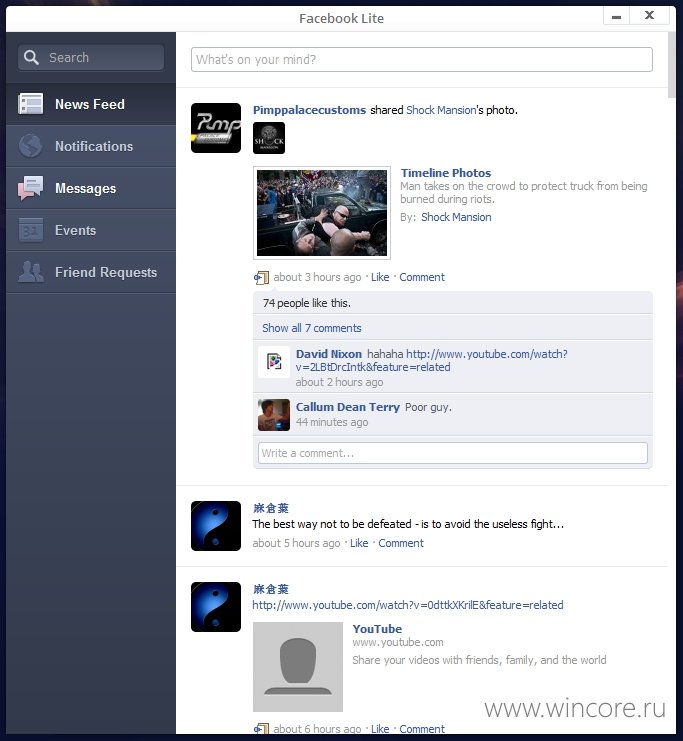This screenshot has width=683, height=741.
Task: Open David Nixon's profile link
Action: click(329, 354)
